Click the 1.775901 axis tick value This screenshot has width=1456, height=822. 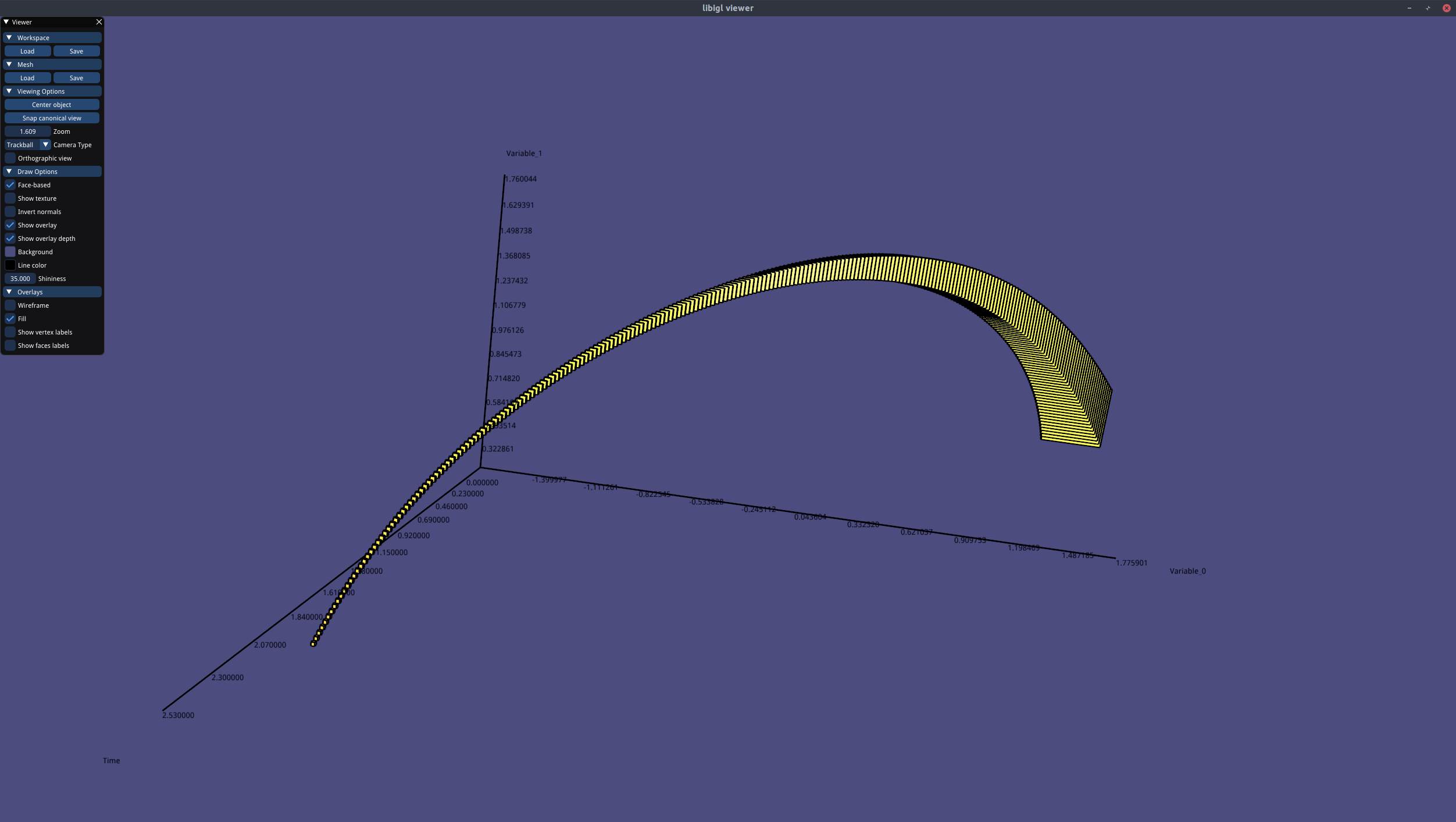tap(1132, 563)
